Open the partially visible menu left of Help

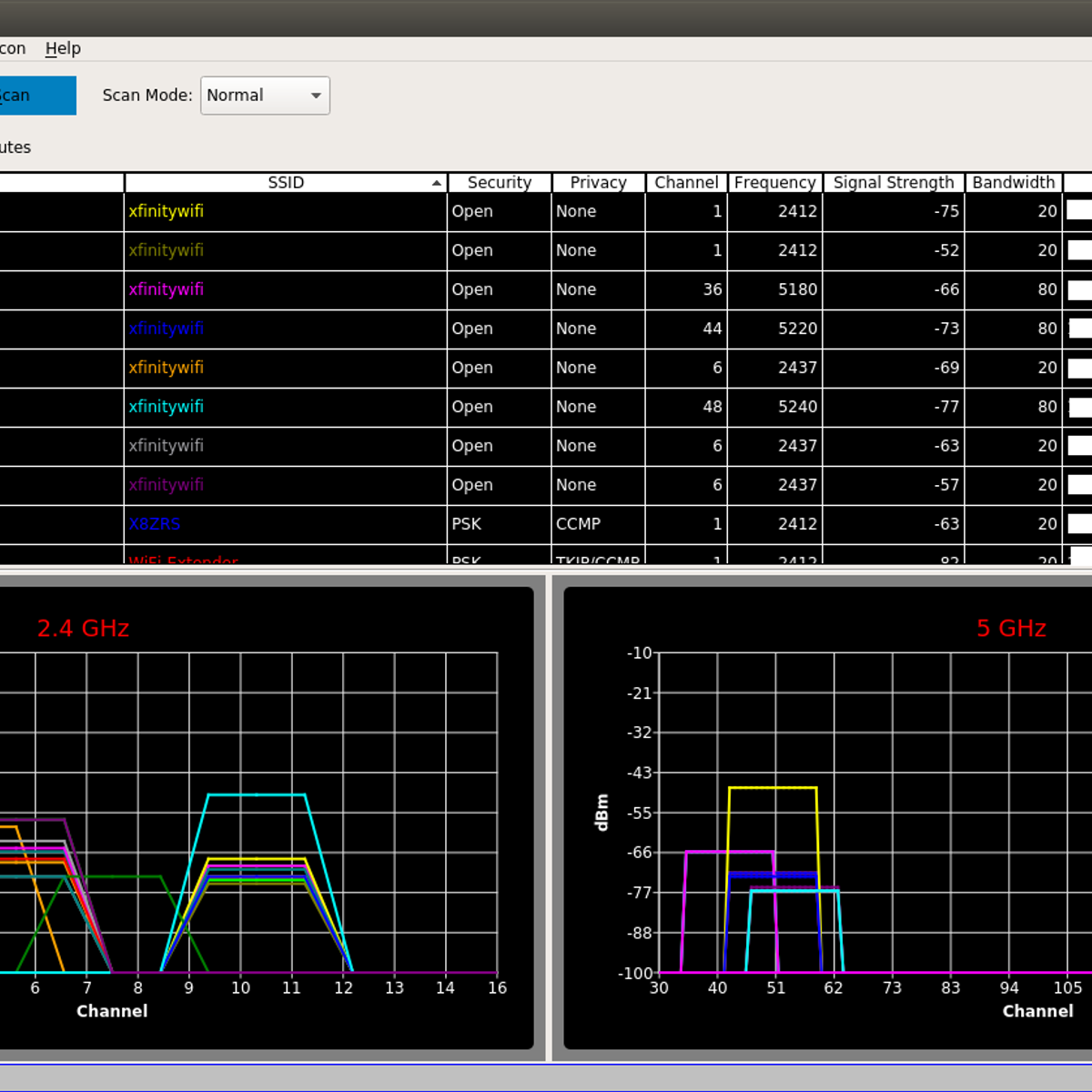tap(14, 48)
